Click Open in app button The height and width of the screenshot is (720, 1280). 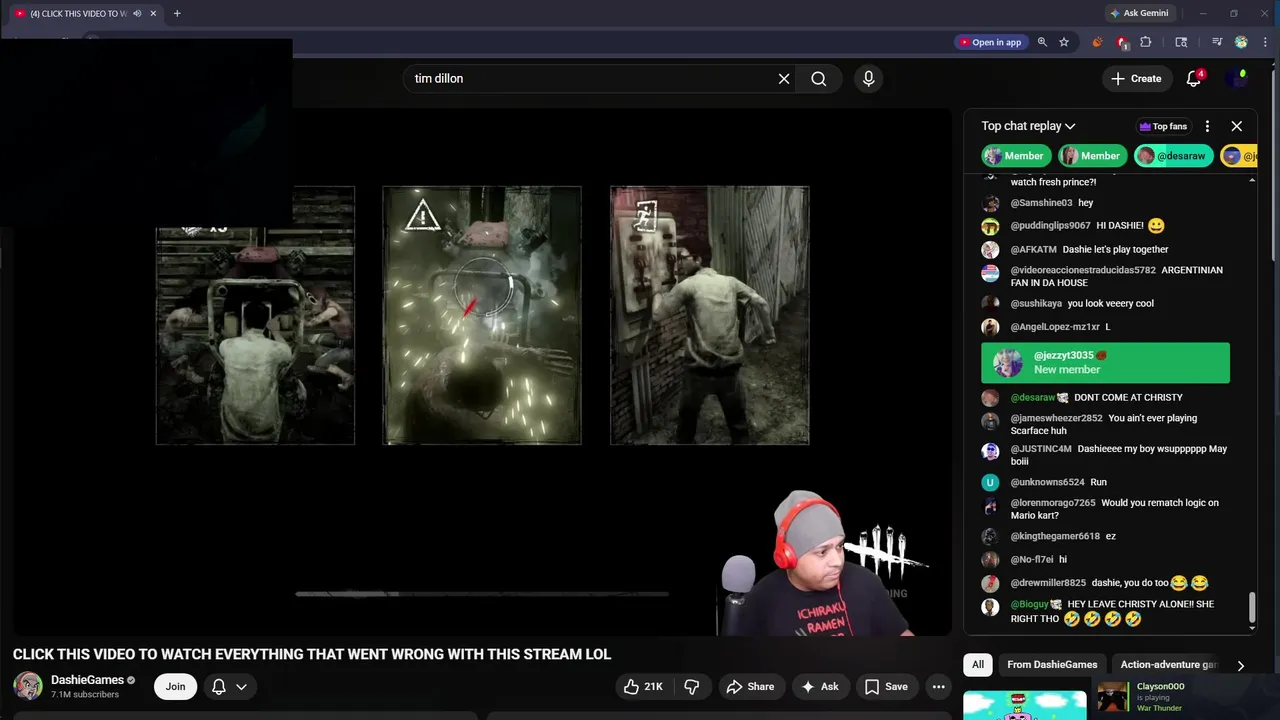click(990, 42)
